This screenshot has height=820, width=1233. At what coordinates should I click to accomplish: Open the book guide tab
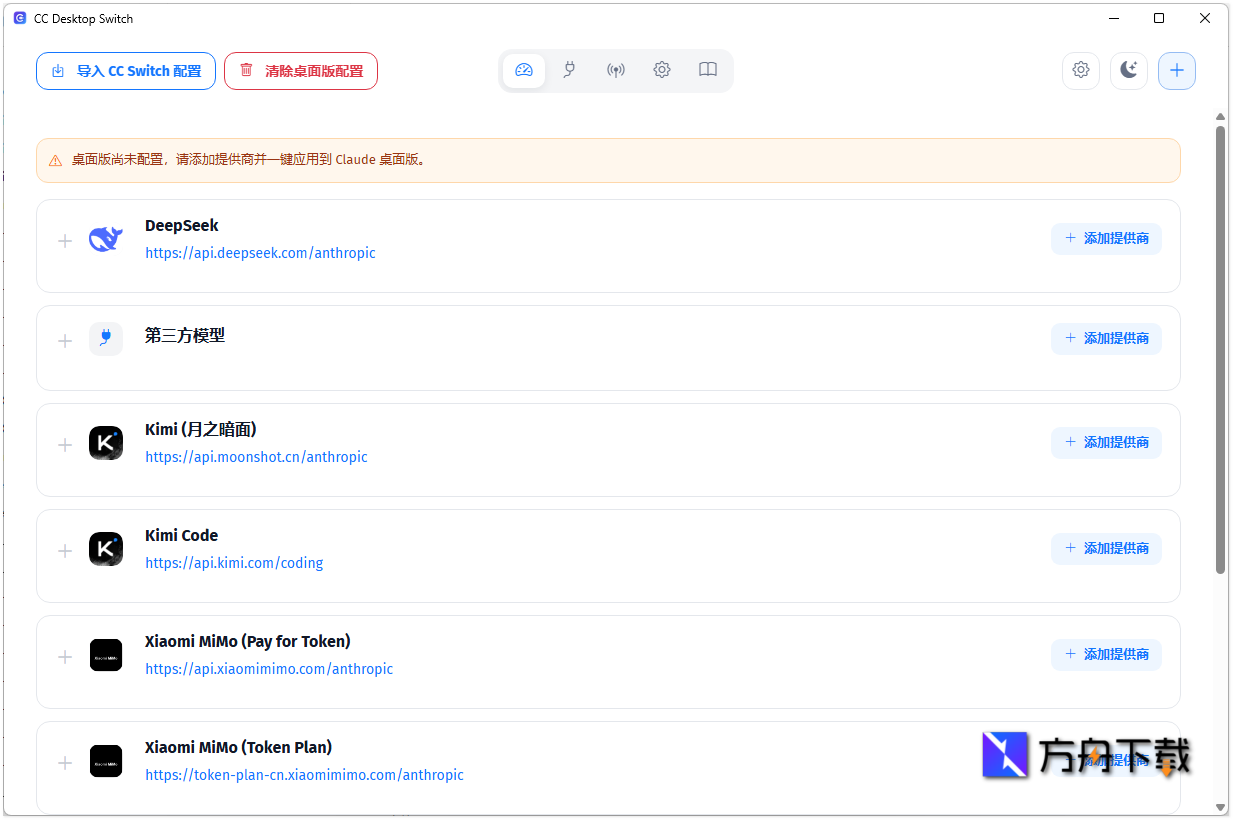pos(708,70)
